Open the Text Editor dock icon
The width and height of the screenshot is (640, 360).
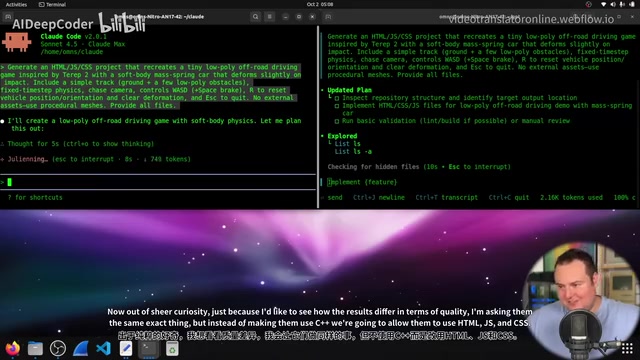pos(126,349)
